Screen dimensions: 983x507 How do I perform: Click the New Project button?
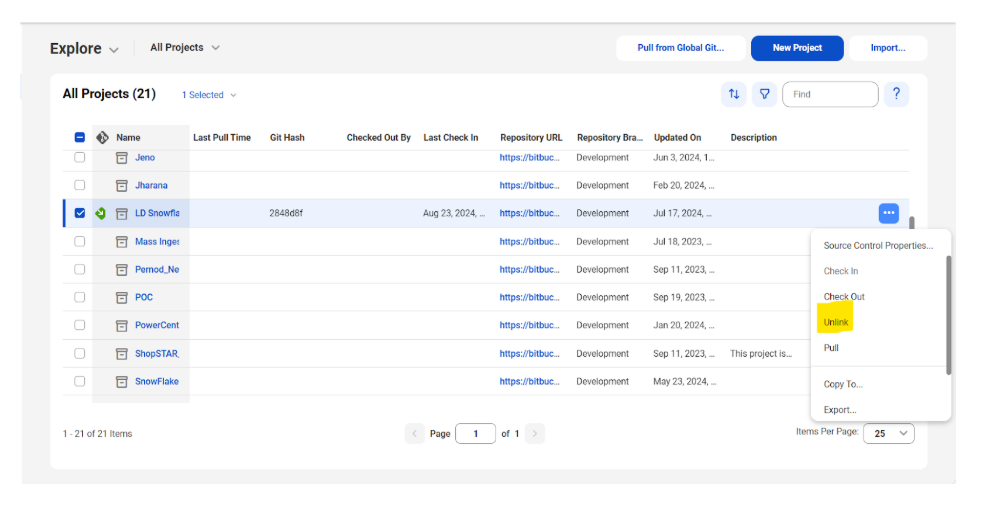(797, 48)
